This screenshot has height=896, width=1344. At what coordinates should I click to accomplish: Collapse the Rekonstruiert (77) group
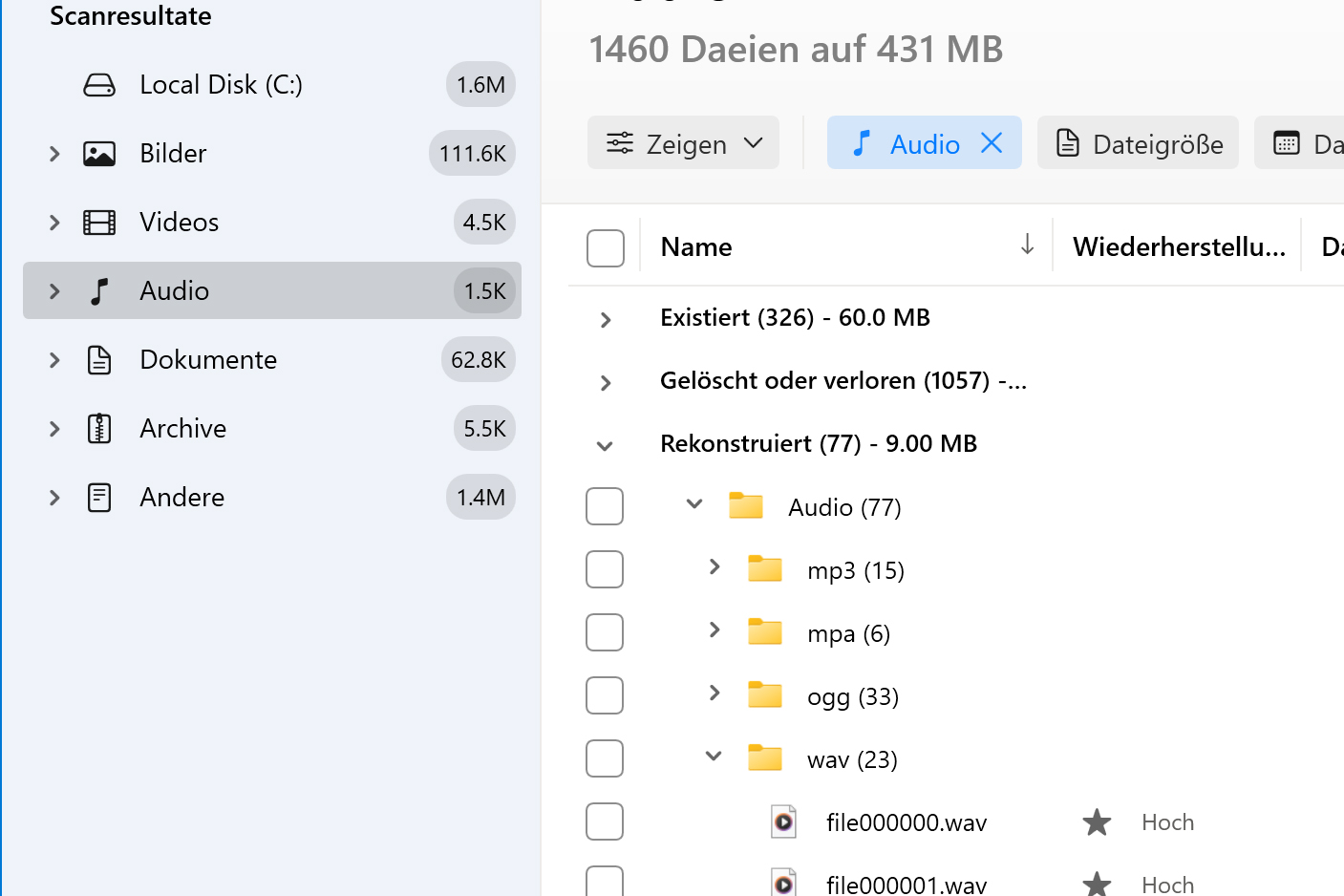click(605, 446)
